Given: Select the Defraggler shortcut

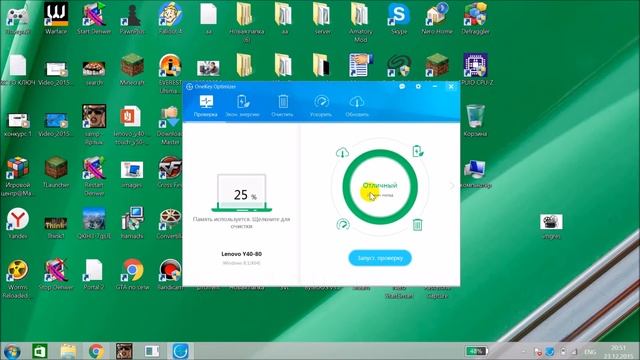Looking at the screenshot, I should 475,19.
